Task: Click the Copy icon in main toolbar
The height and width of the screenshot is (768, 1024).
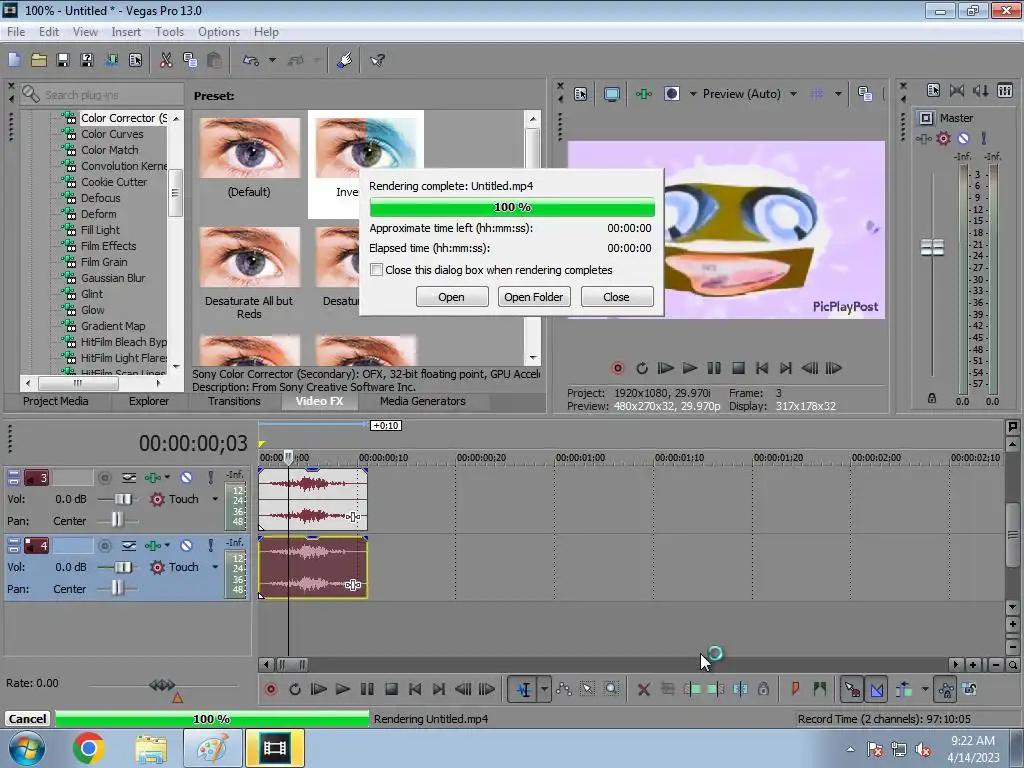Action: [190, 60]
